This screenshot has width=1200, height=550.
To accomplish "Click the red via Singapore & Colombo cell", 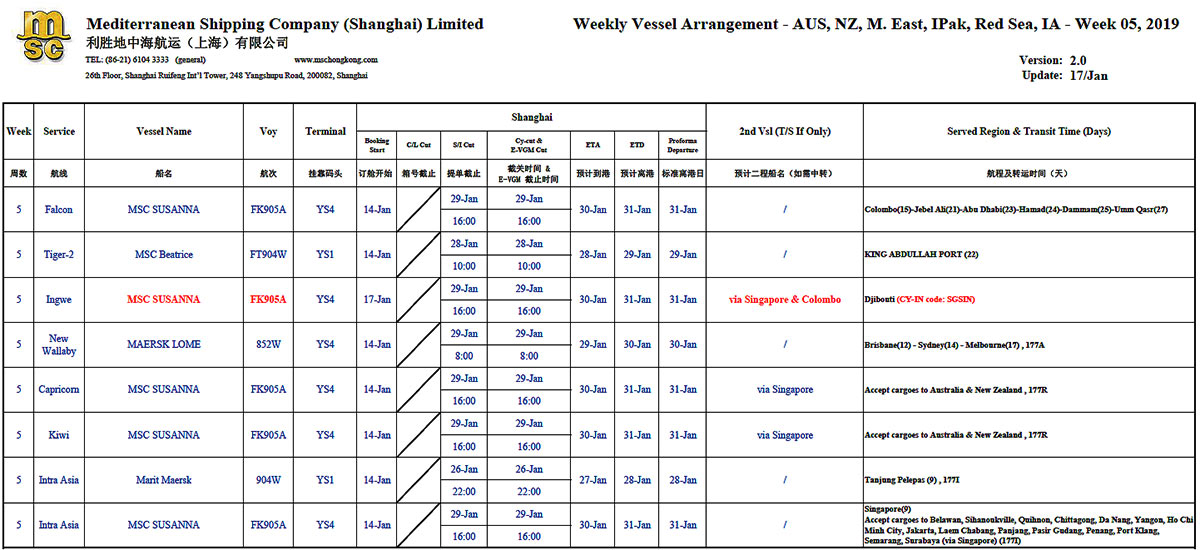I will (785, 300).
